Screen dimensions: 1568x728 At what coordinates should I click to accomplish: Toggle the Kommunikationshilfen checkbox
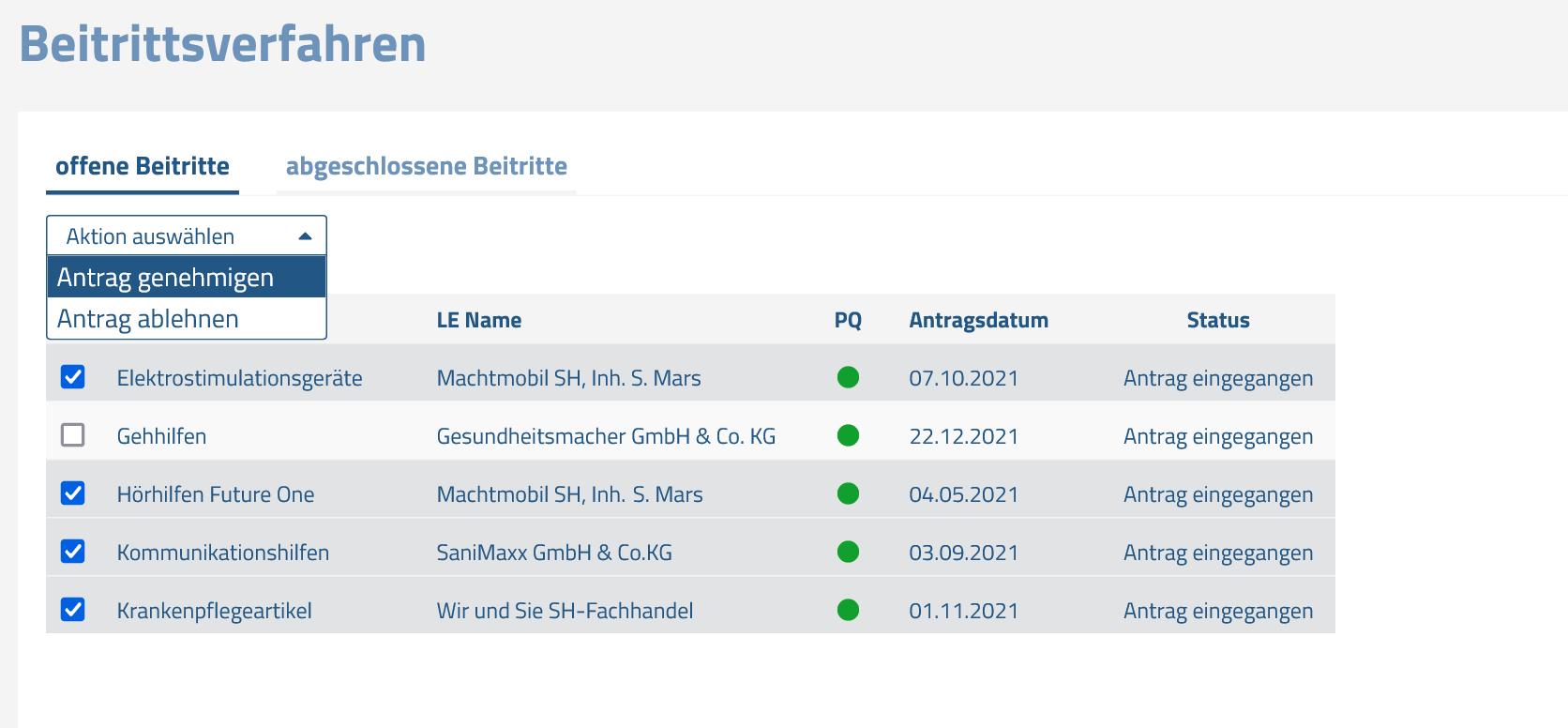(x=73, y=552)
